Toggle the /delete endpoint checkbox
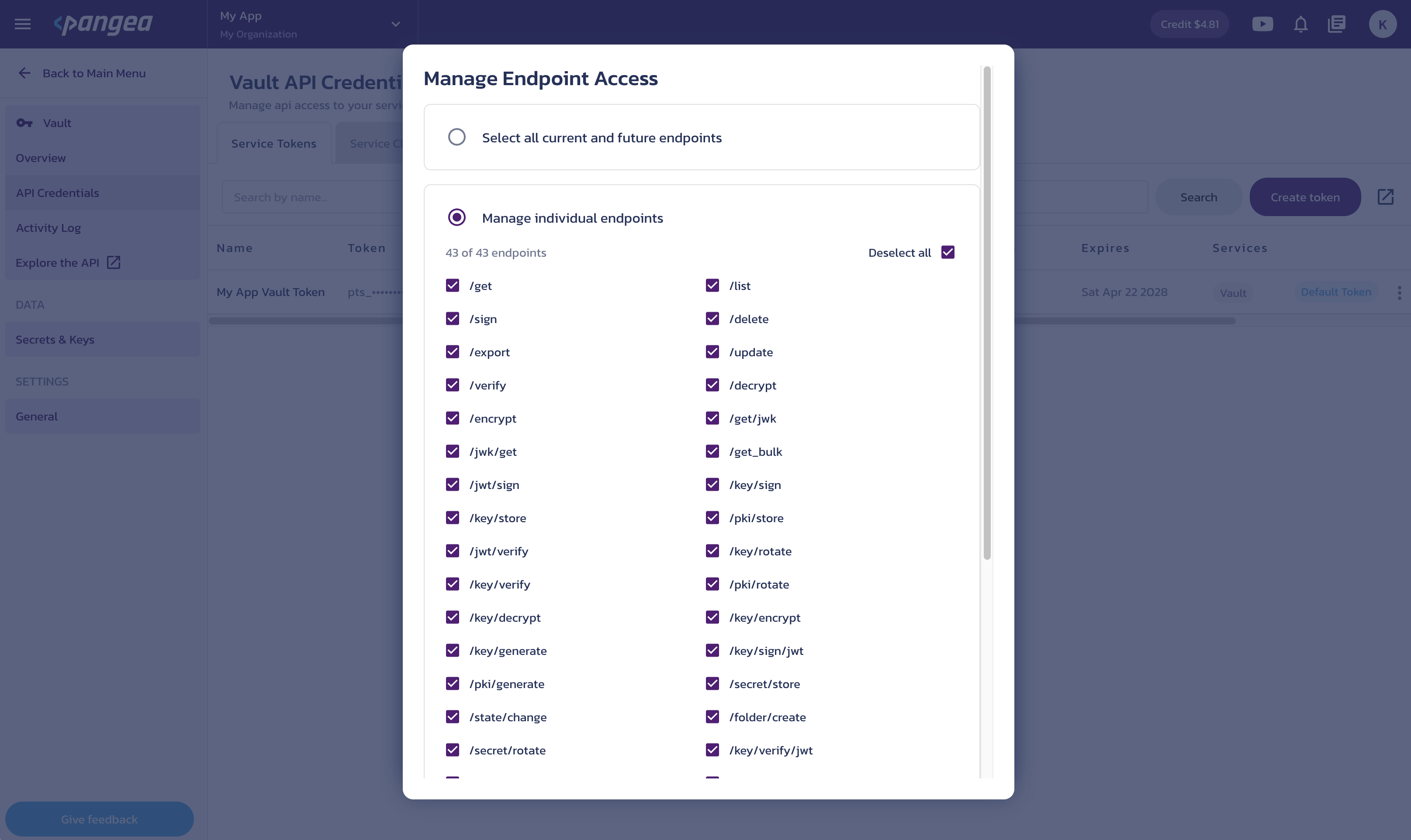Viewport: 1411px width, 840px height. [712, 319]
